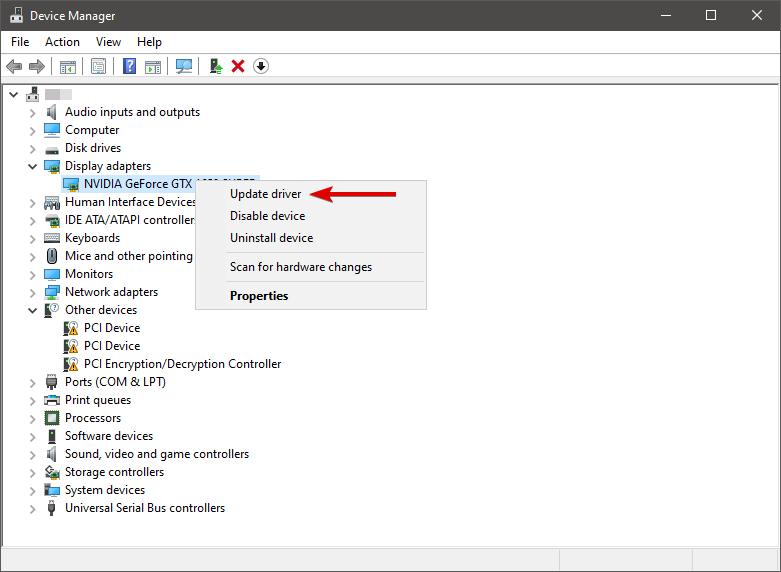Screen dimensions: 781x572
Task: Expand the System devices category
Action: (x=33, y=491)
